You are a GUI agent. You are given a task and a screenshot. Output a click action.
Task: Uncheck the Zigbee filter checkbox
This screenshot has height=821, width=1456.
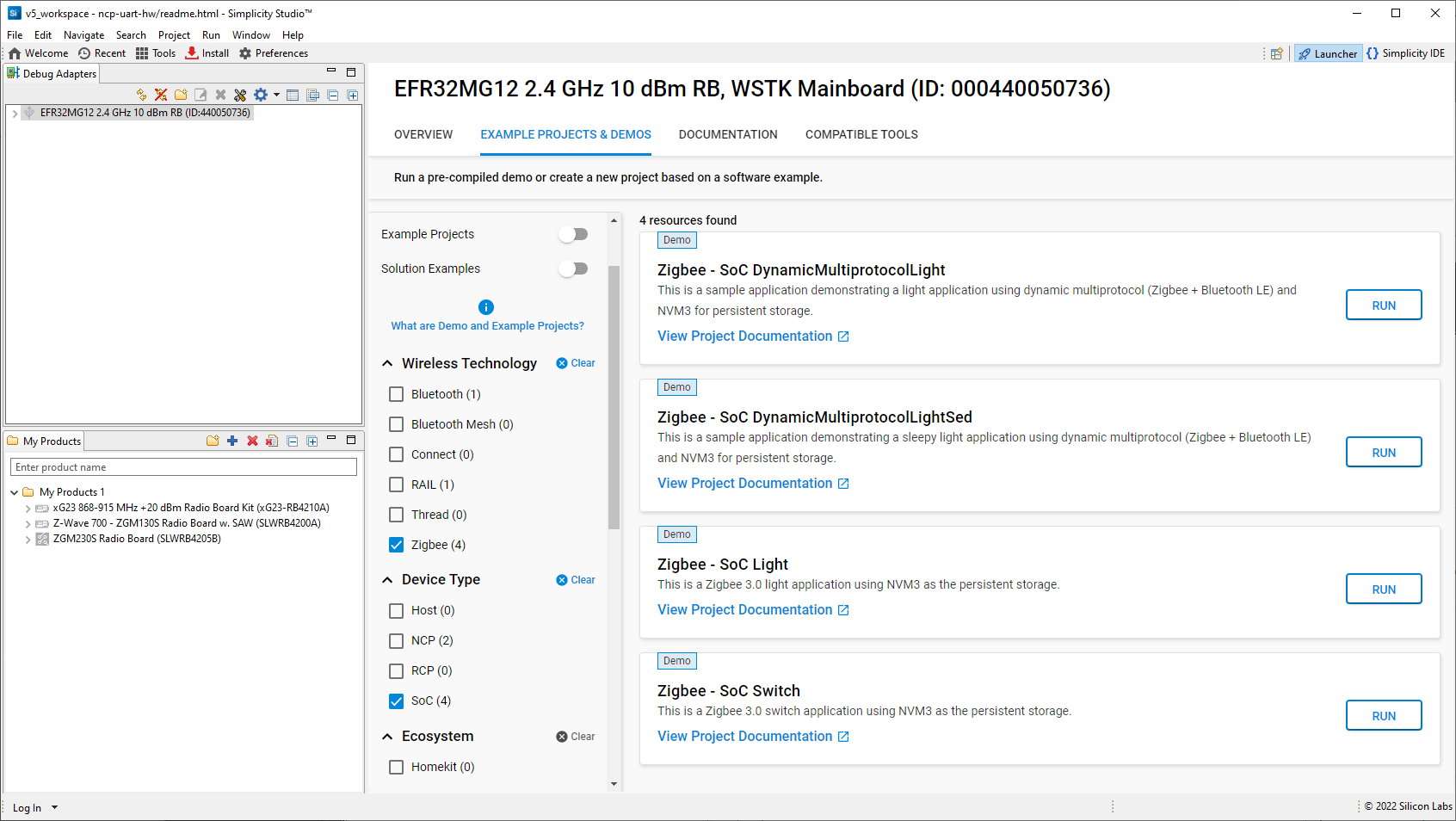tap(396, 545)
